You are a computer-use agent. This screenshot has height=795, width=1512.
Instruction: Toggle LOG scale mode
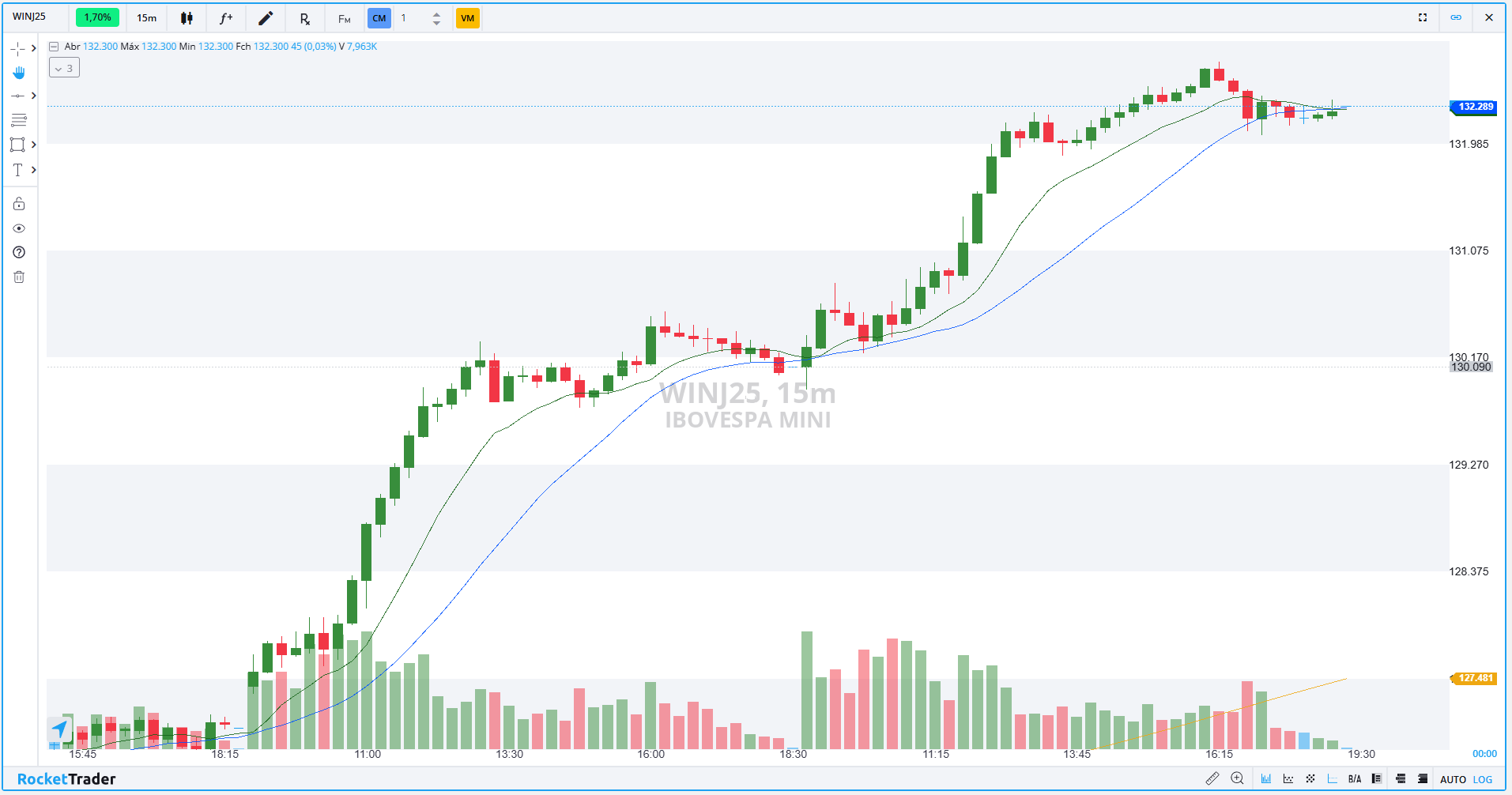point(1483,779)
